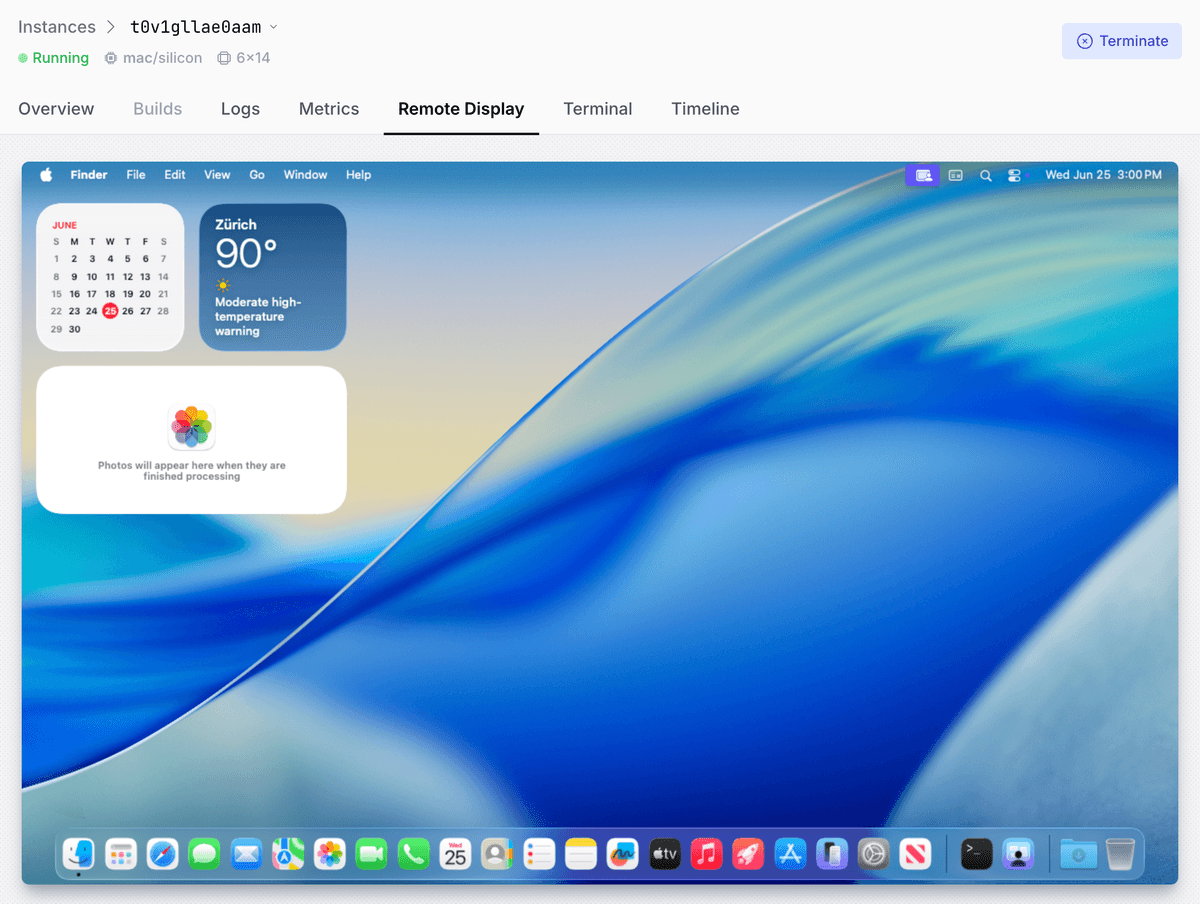1200x904 pixels.
Task: Open the App Store dock icon
Action: [790, 854]
